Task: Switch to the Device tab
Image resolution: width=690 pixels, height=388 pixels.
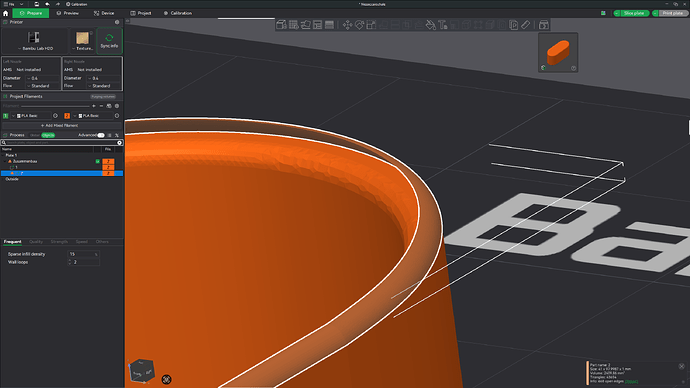Action: [104, 13]
